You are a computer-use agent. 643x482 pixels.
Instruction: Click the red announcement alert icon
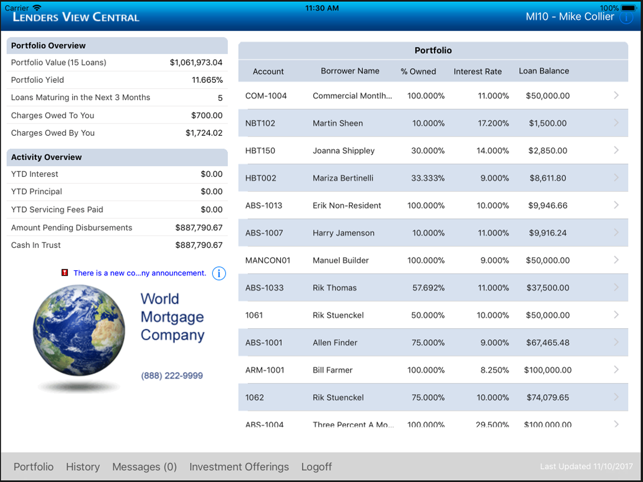click(x=64, y=272)
